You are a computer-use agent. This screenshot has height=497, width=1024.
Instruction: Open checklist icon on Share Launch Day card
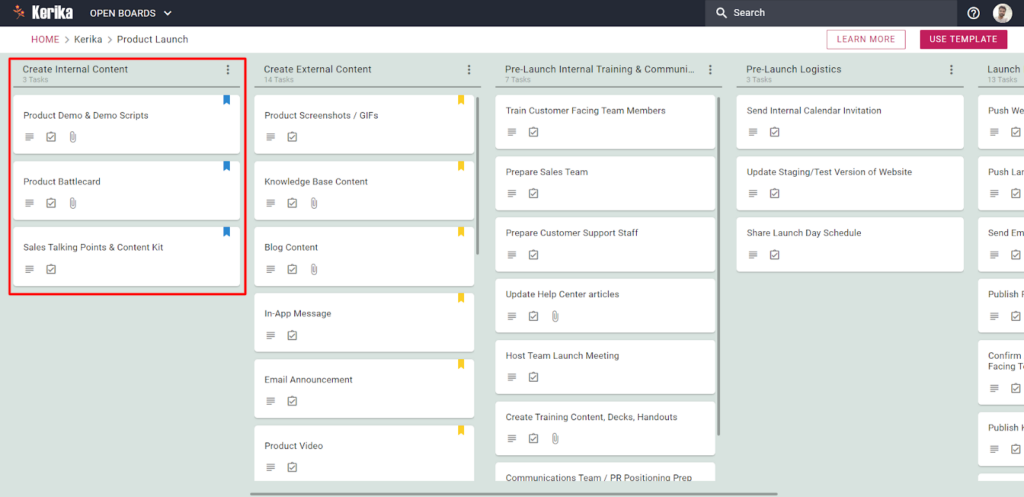775,255
